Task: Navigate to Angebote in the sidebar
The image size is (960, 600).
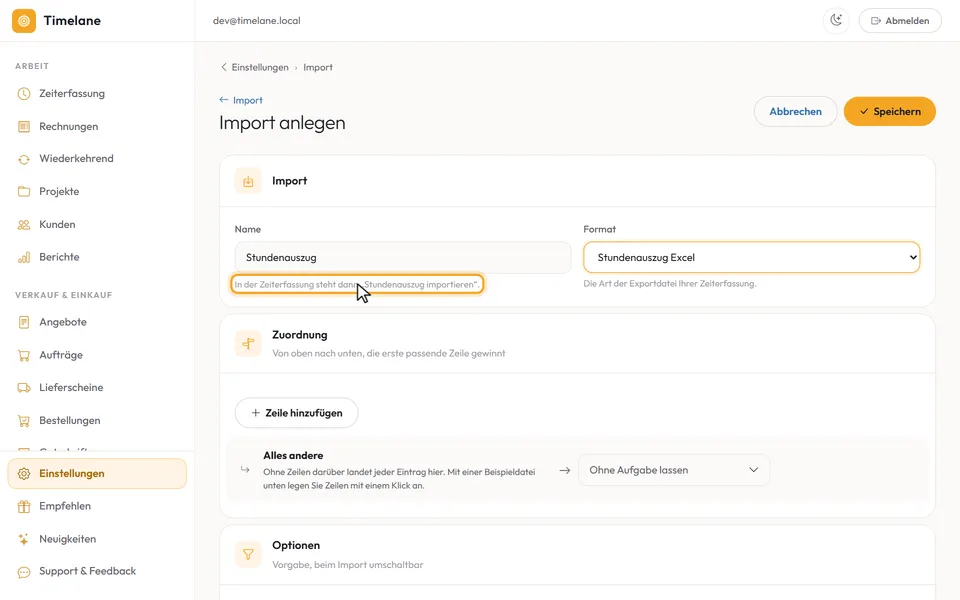Action: coord(97,322)
